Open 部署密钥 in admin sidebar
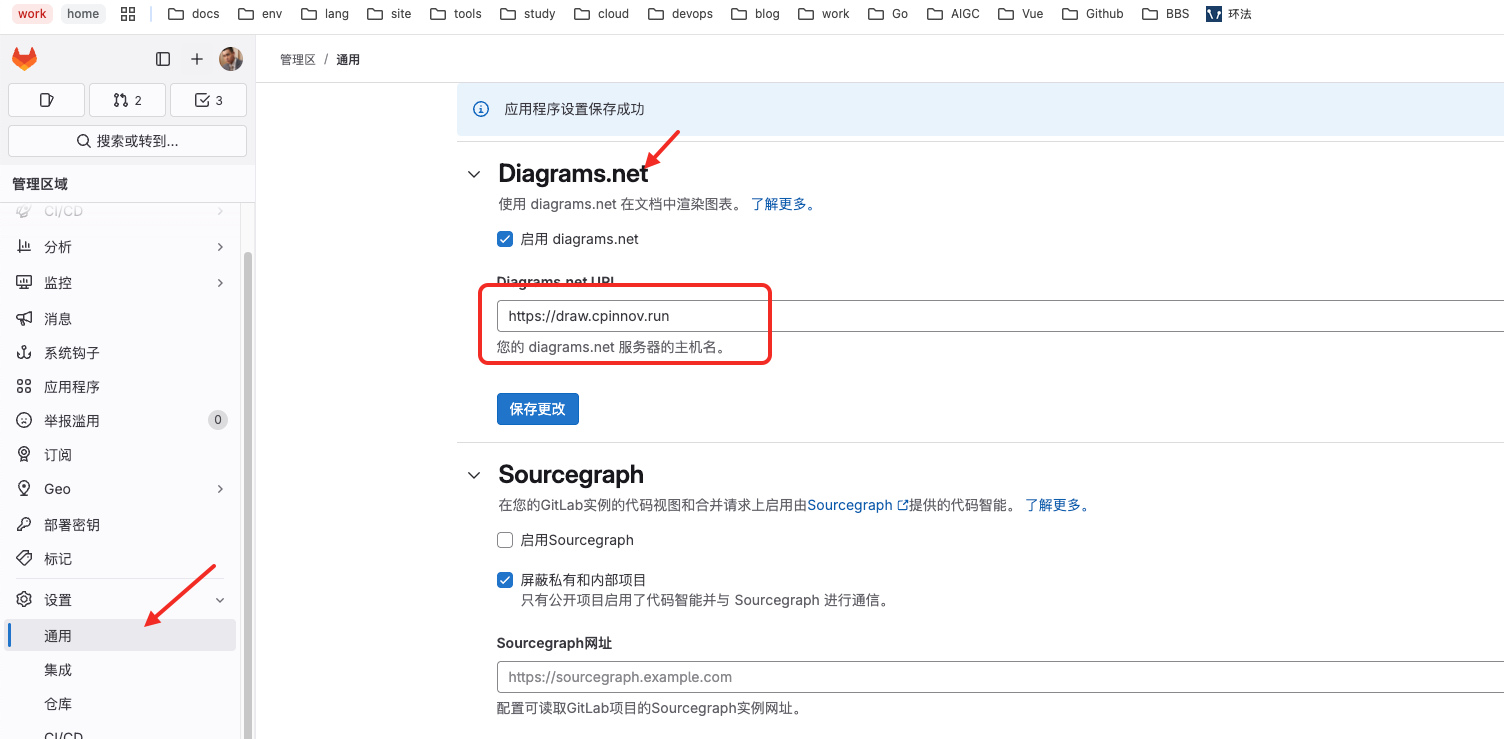Viewport: 1504px width, 739px height. point(121,525)
